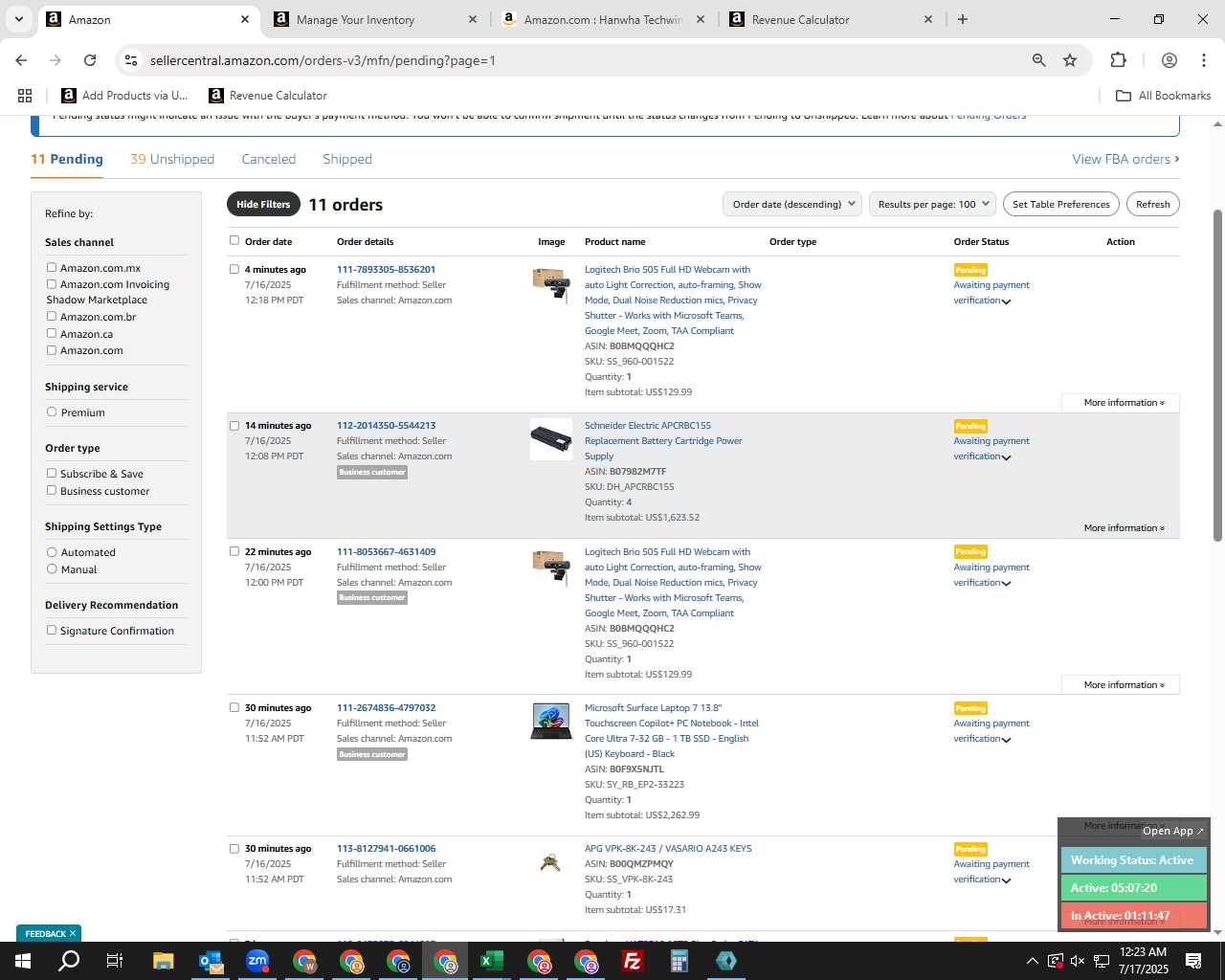Open File Explorer from the taskbar
The image size is (1225, 980).
click(164, 961)
